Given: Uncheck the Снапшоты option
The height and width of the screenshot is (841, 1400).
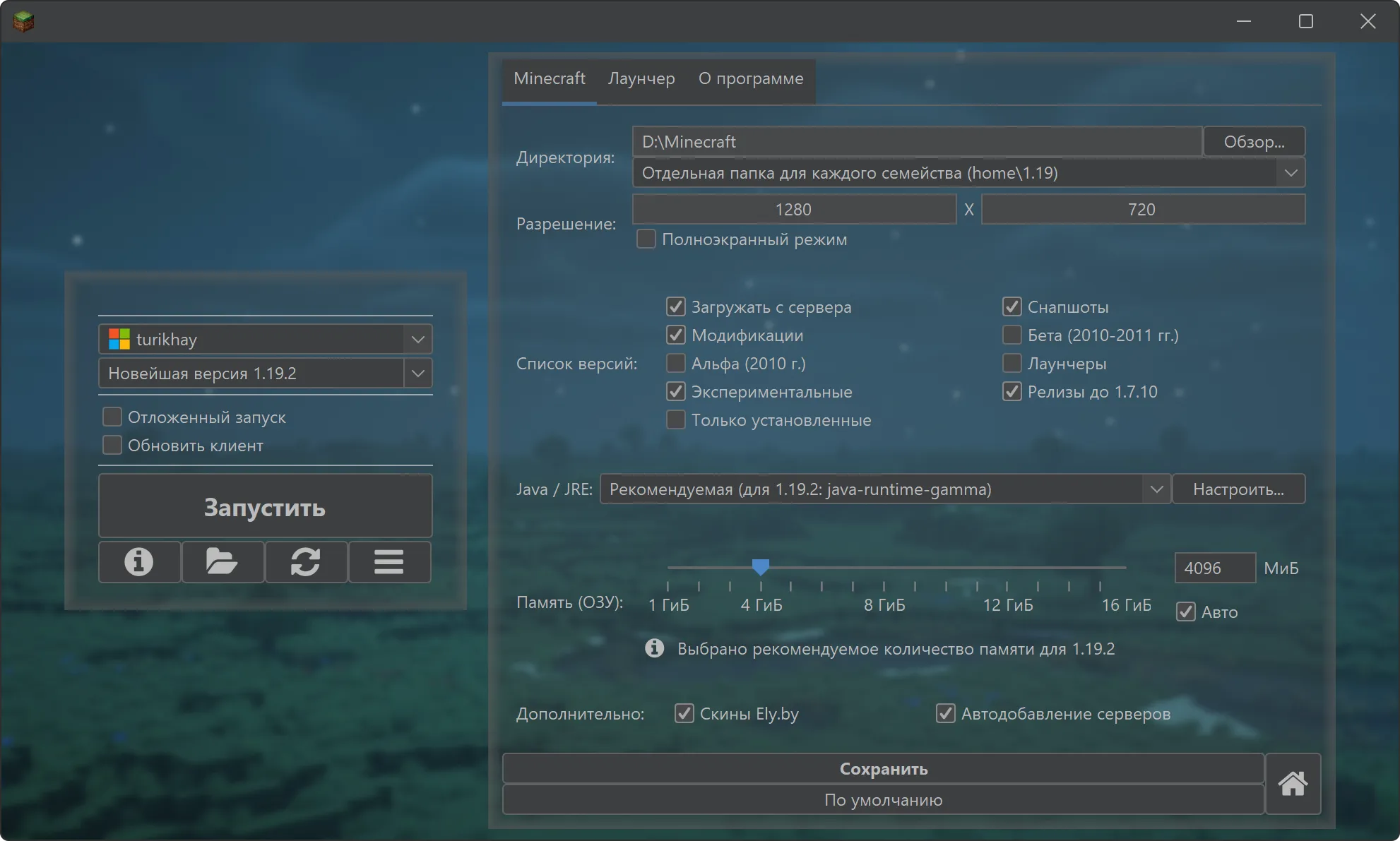Looking at the screenshot, I should (1012, 306).
